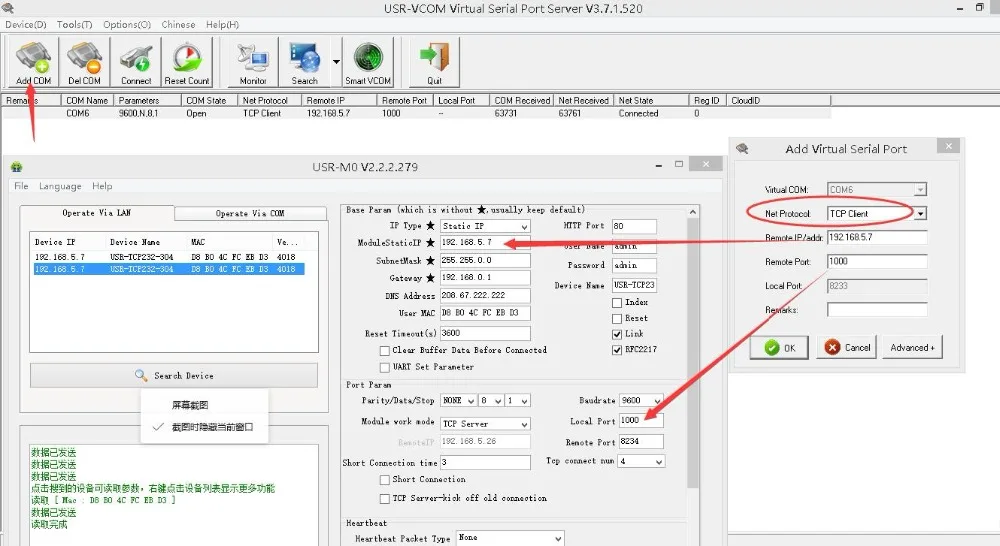Click the ModuleStaticIP input field
This screenshot has width=1000, height=546.
(x=485, y=242)
